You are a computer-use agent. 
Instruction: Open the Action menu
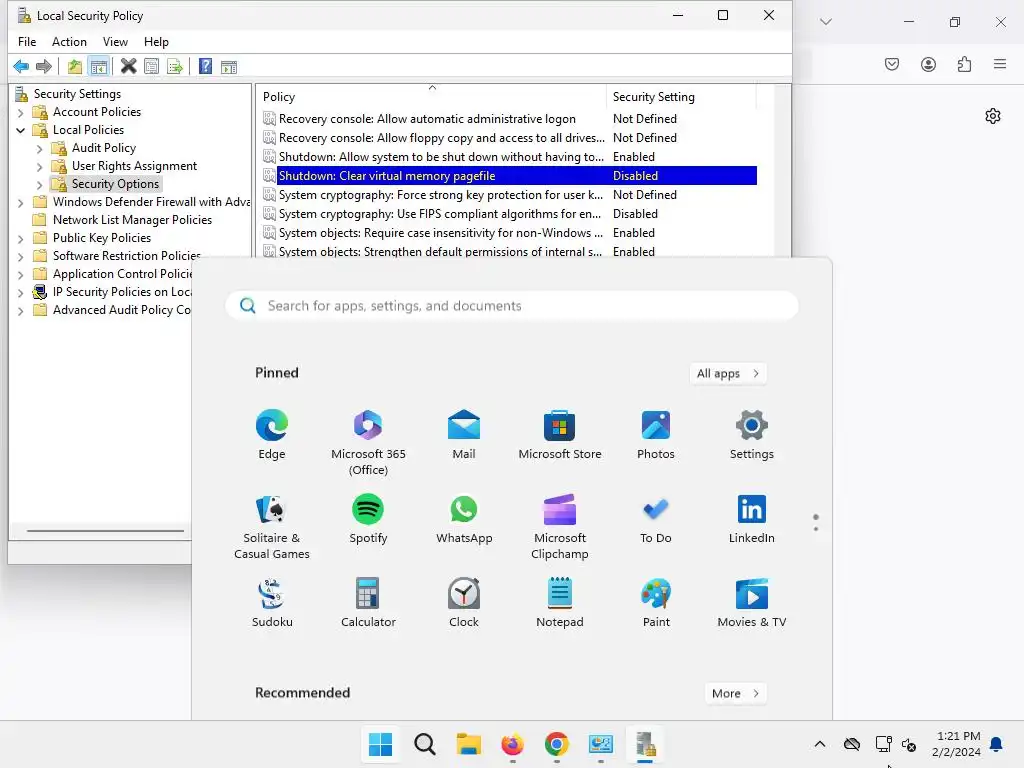[x=69, y=42]
